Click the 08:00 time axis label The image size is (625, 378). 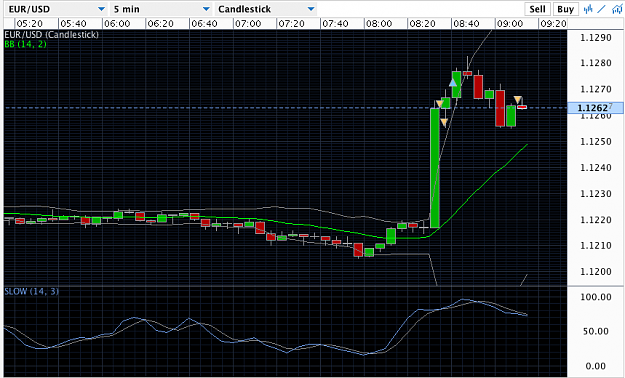point(379,24)
